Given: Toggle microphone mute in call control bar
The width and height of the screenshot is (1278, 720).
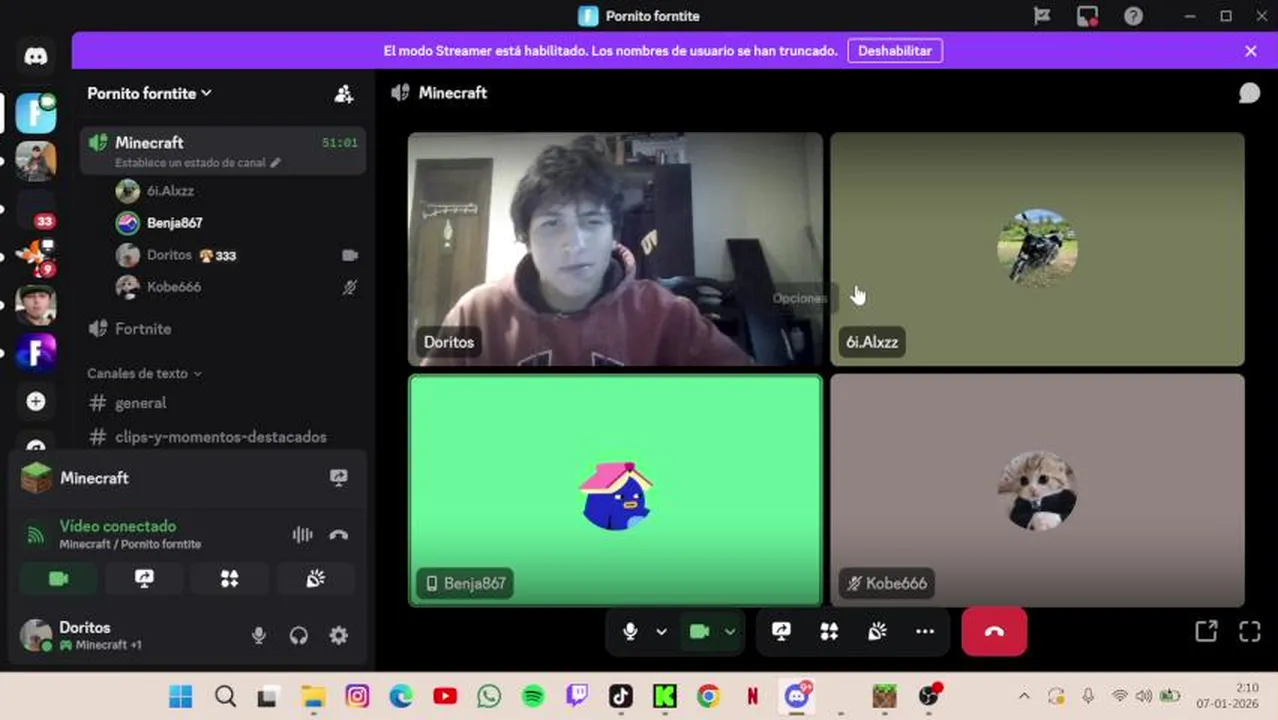Looking at the screenshot, I should click(x=630, y=631).
